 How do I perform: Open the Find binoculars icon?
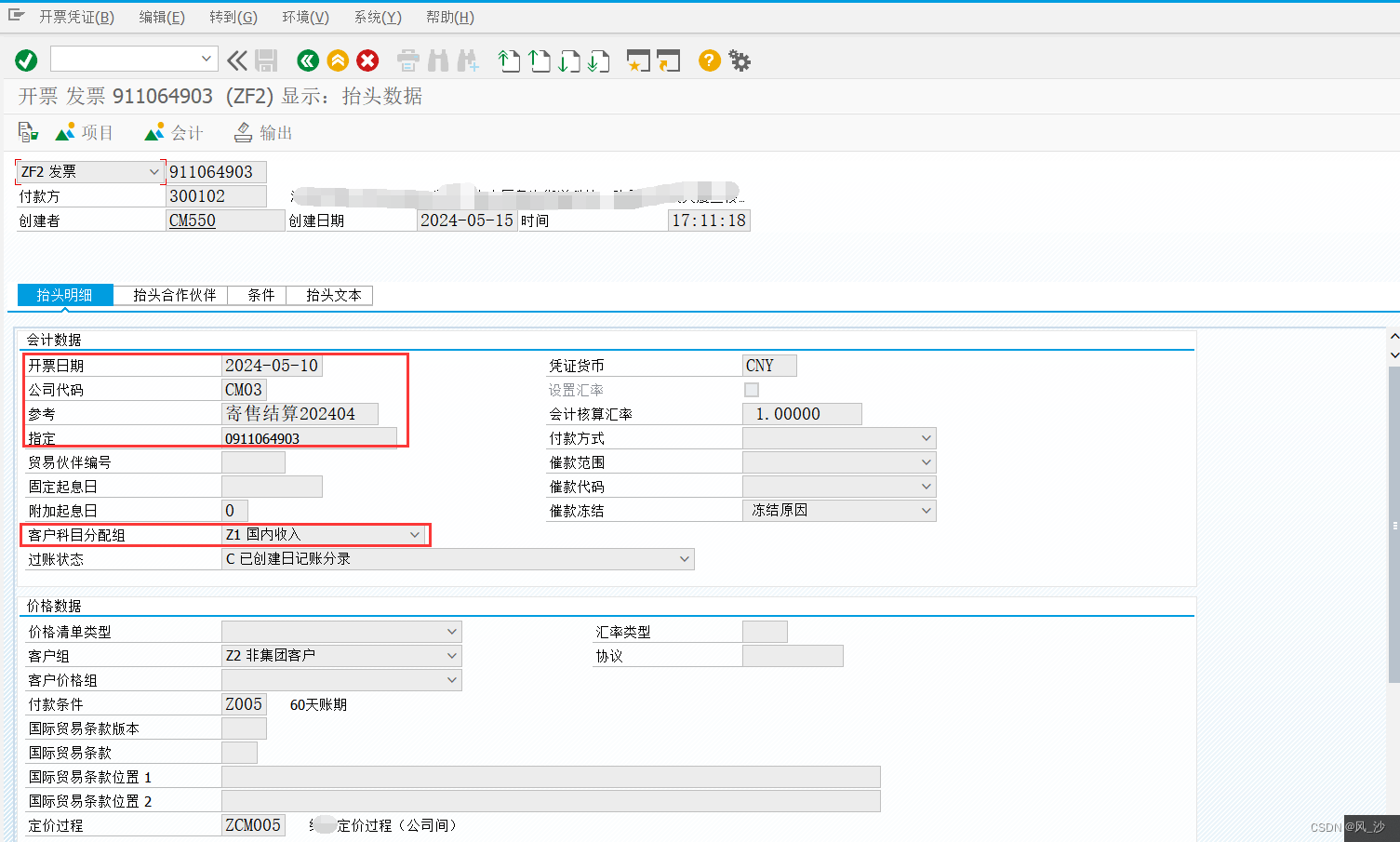(x=437, y=60)
